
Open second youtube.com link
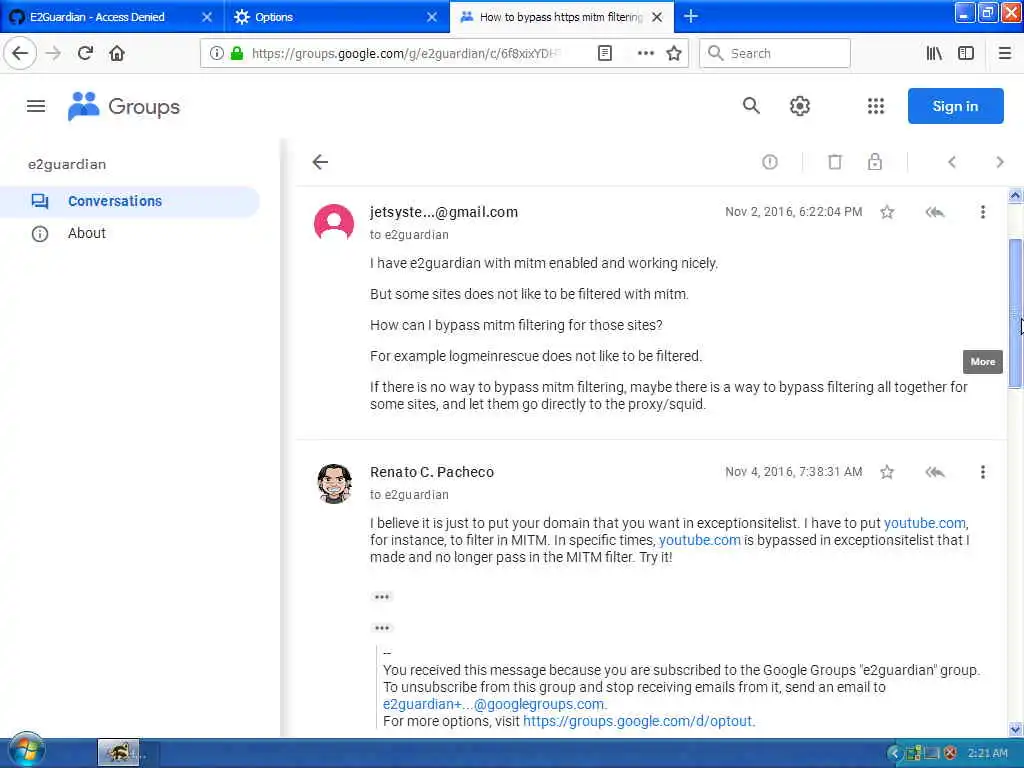click(x=699, y=540)
